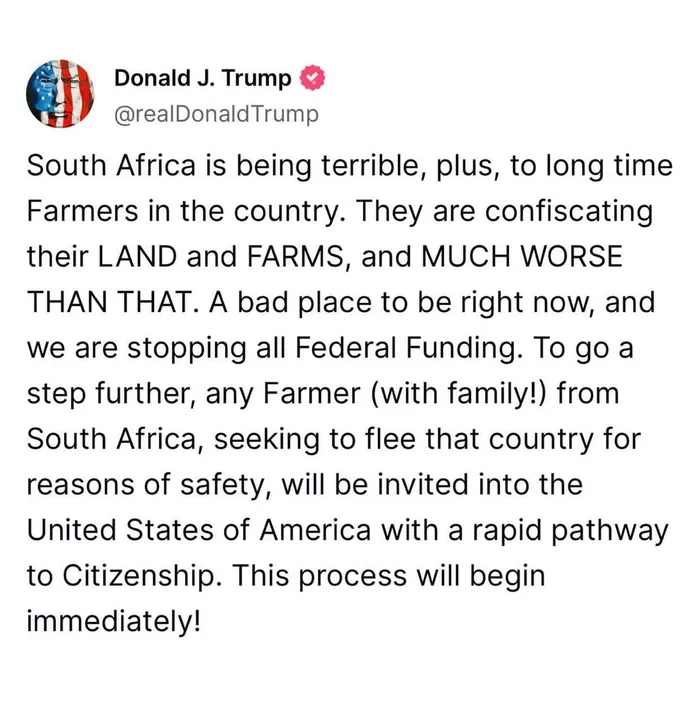This screenshot has height=722, width=700.
Task: Click the @realDonaldTrump handle
Action: (x=216, y=114)
